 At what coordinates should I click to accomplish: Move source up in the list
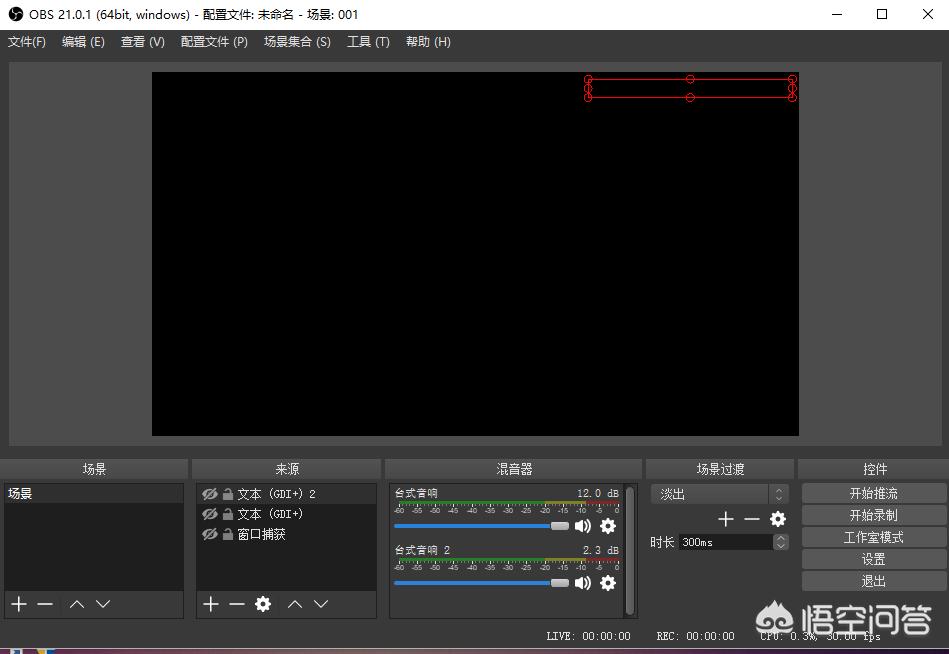click(295, 604)
